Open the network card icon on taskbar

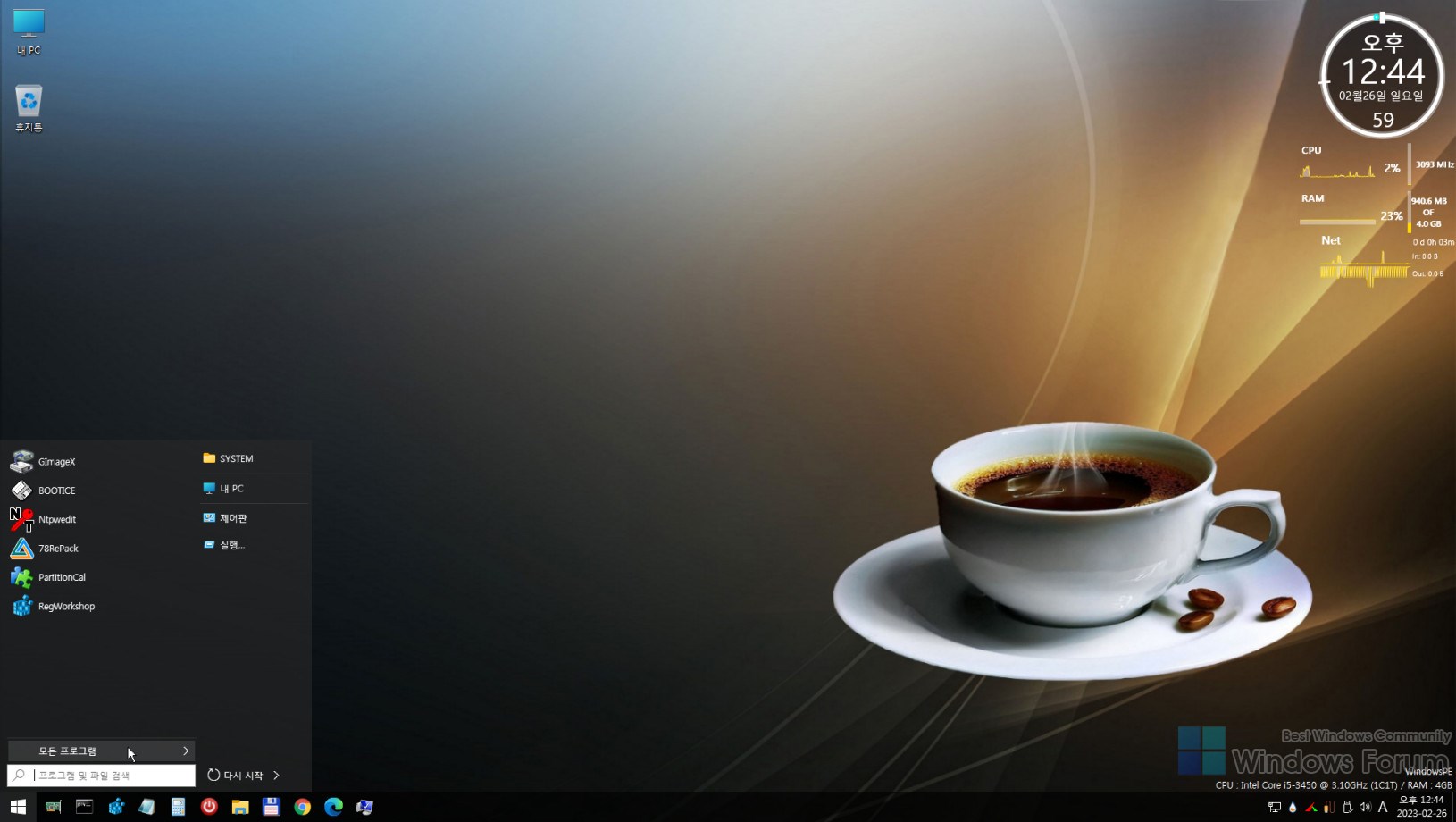[53, 807]
